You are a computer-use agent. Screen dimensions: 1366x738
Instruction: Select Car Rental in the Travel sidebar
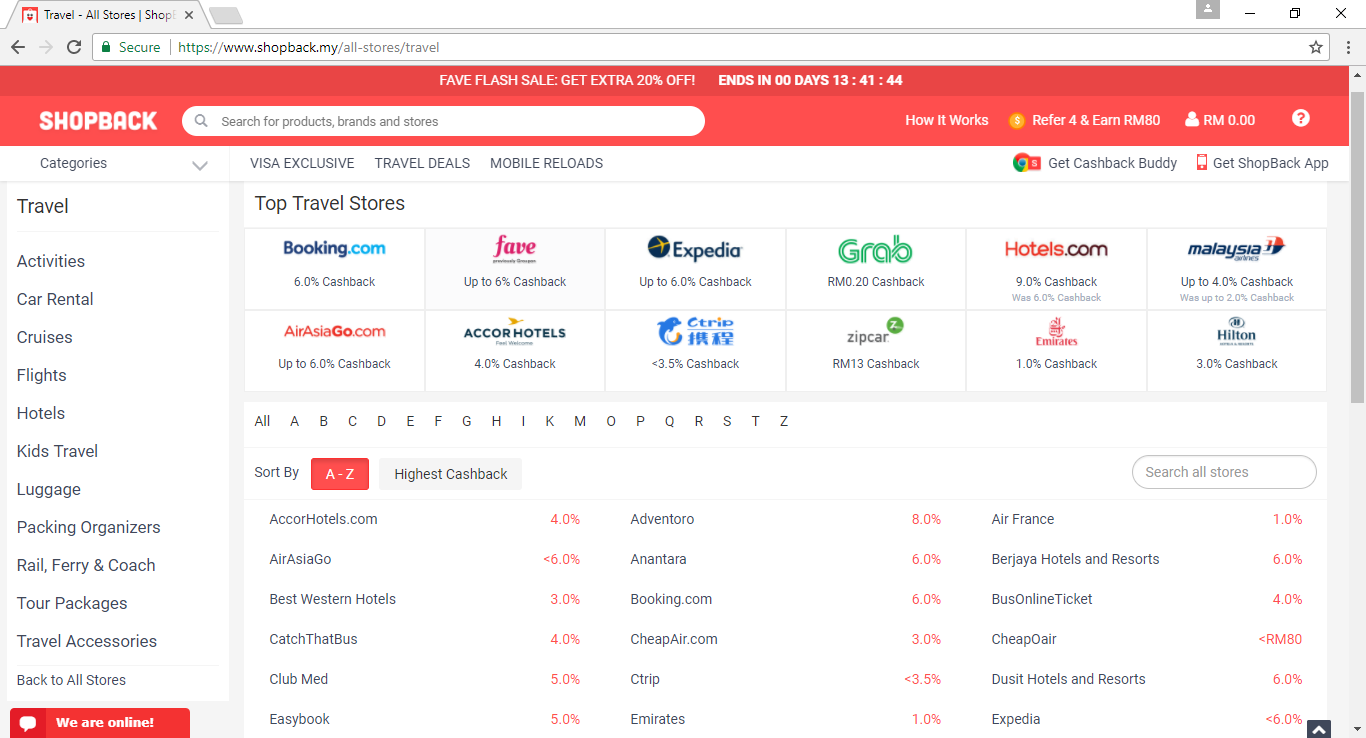pos(55,299)
